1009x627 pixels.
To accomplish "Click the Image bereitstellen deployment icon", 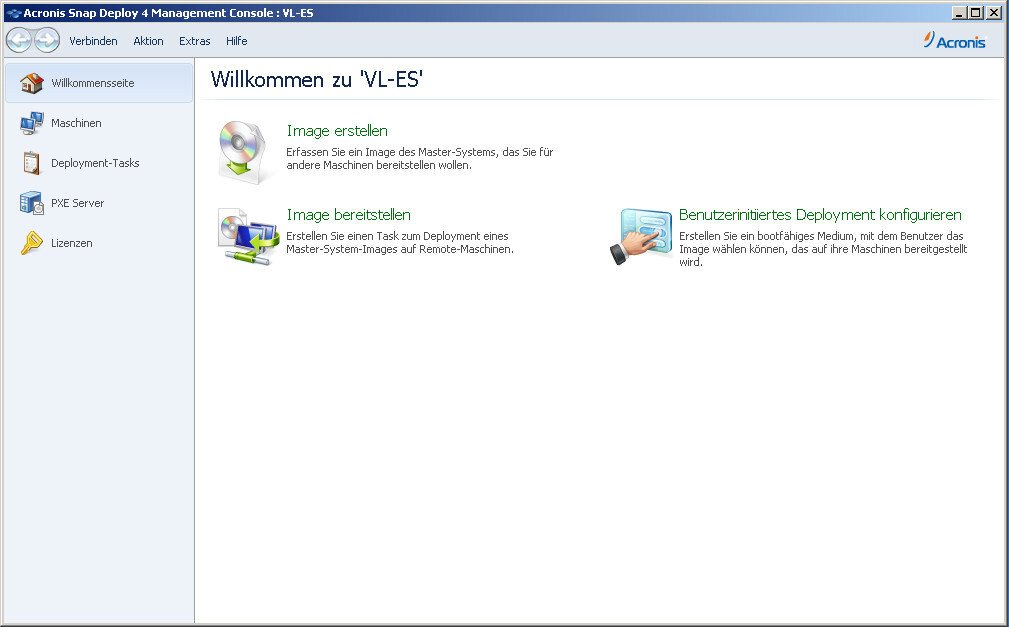I will click(247, 236).
